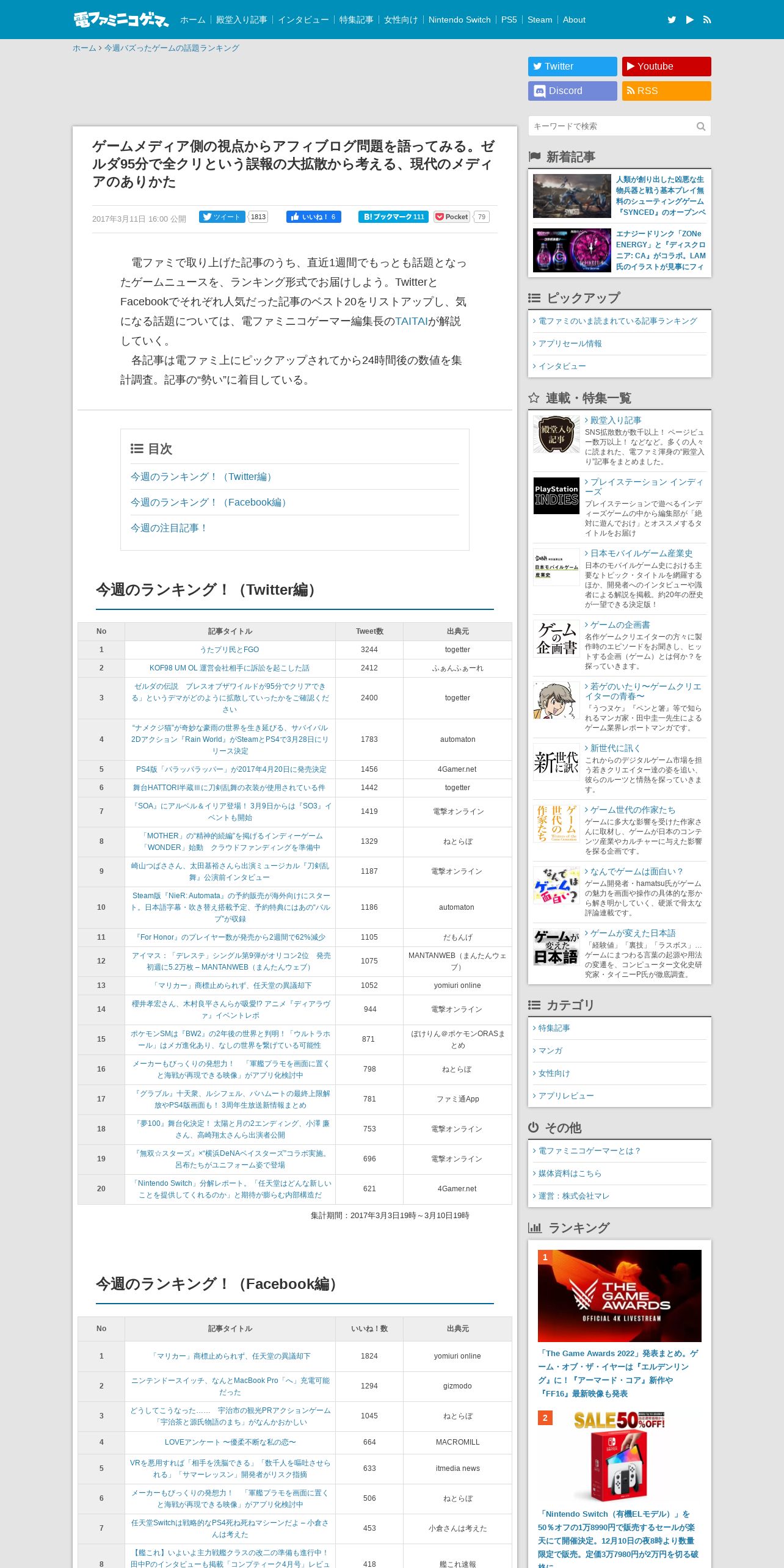The width and height of the screenshot is (784, 1568).
Task: Open the 殿堂入り記事 badge thumbnail
Action: [x=556, y=434]
